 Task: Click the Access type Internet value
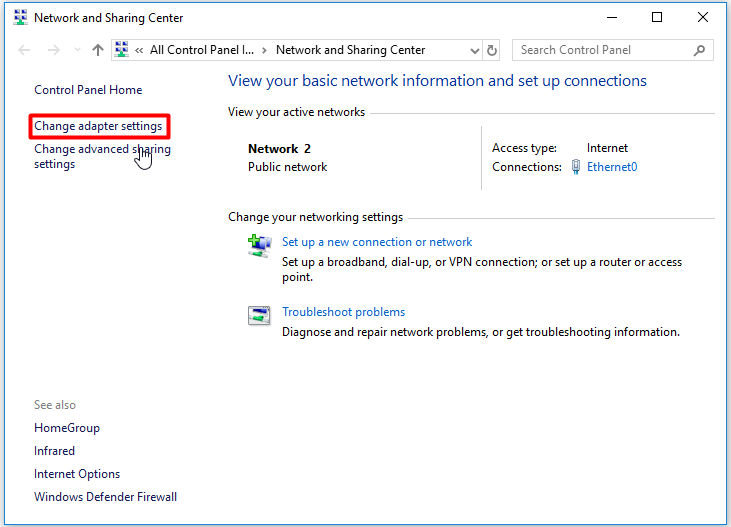(x=607, y=148)
